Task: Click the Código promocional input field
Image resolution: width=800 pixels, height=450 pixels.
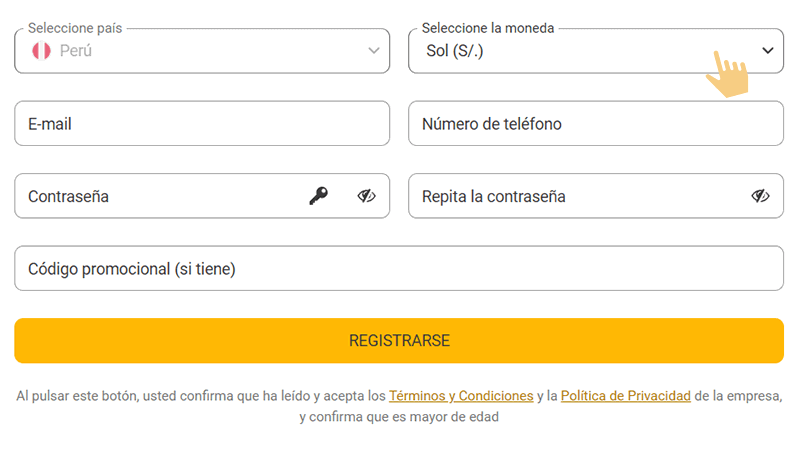Action: (398, 268)
